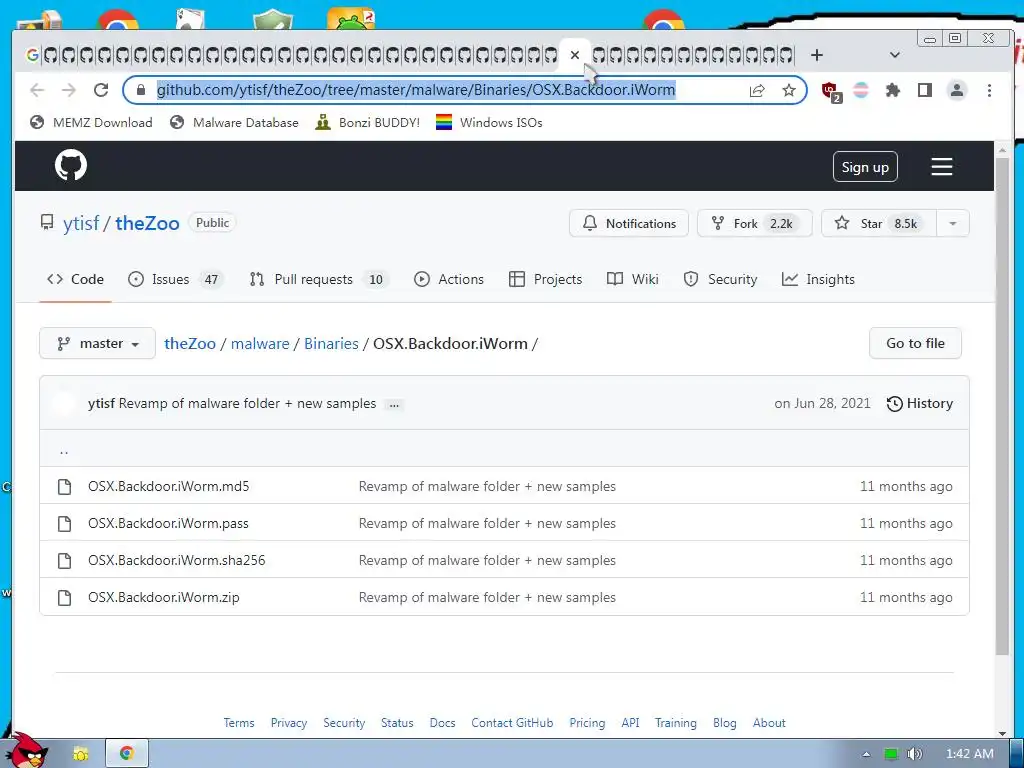This screenshot has height=768, width=1024.
Task: Reload the current page
Action: coord(101,90)
